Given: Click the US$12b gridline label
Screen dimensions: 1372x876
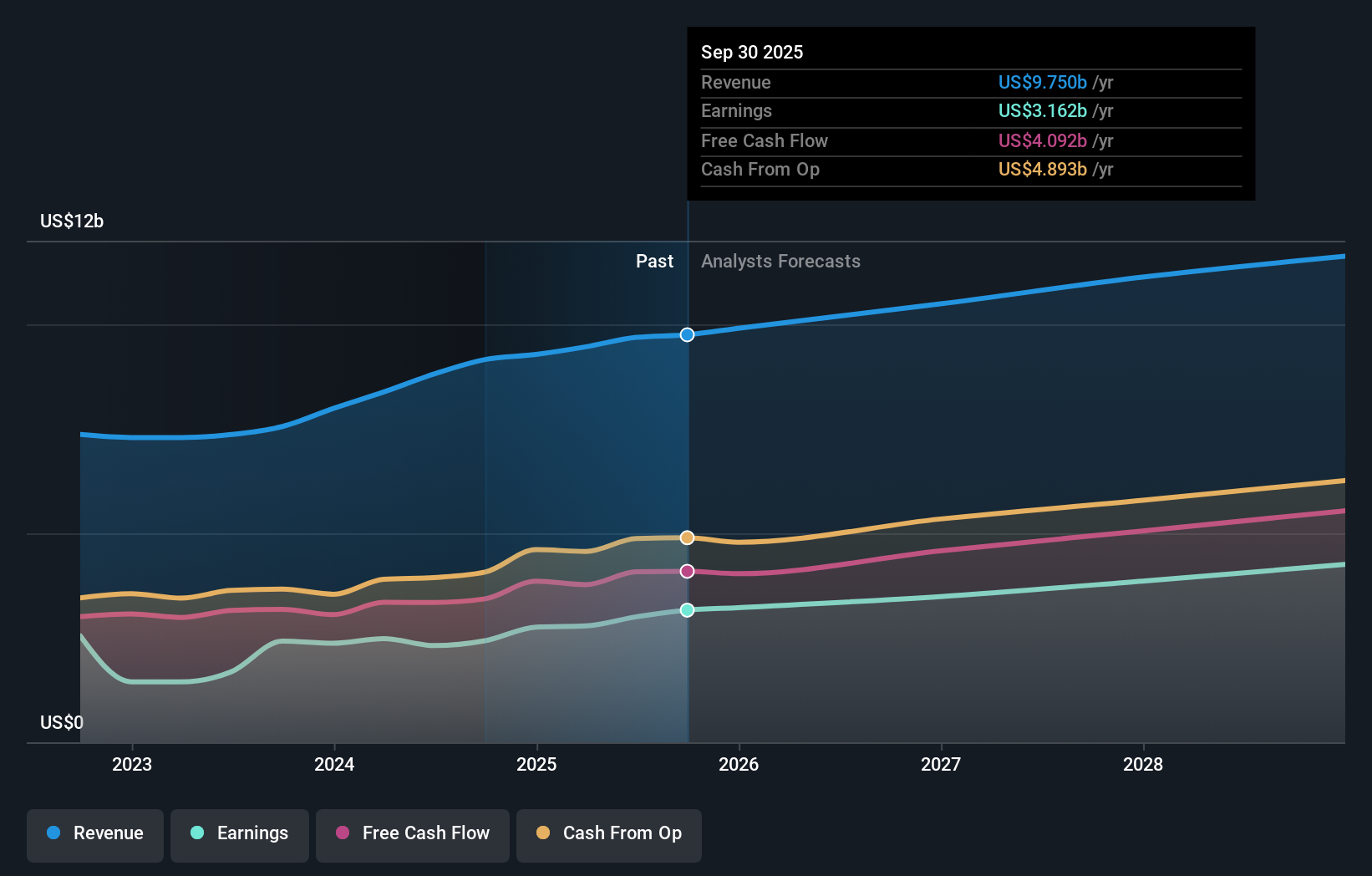Looking at the screenshot, I should click(x=72, y=222).
